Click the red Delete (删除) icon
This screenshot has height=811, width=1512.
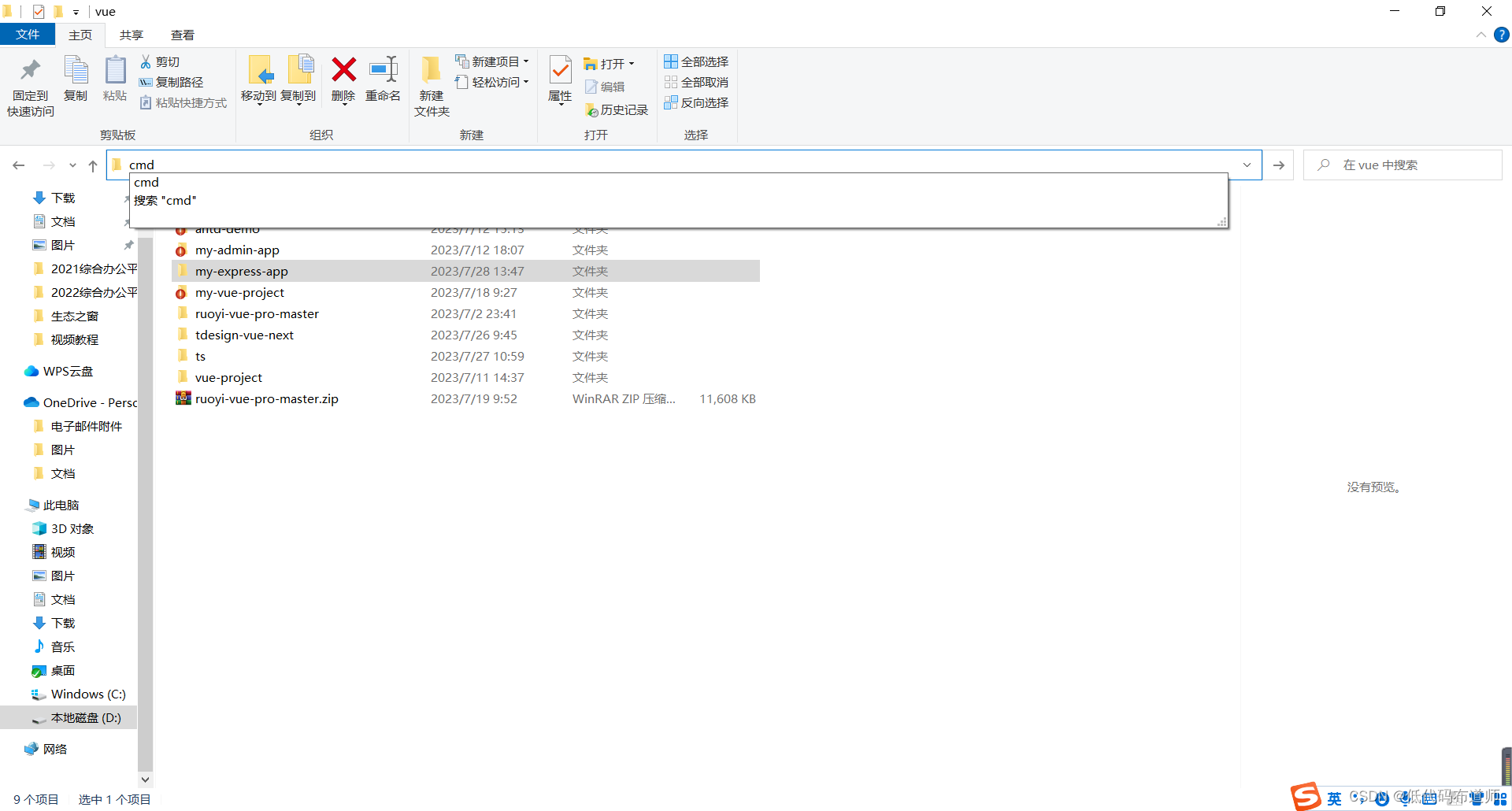point(343,70)
